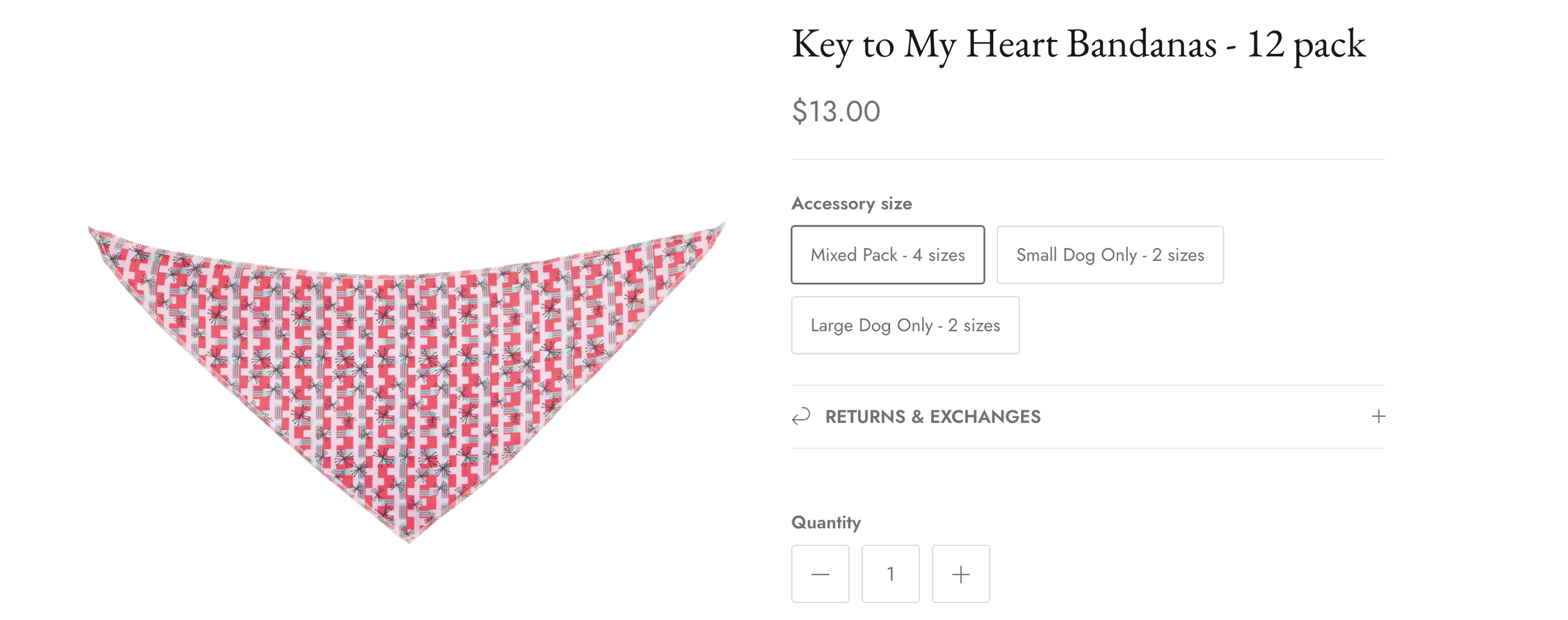
Task: Click the Accessory size label
Action: tap(851, 203)
